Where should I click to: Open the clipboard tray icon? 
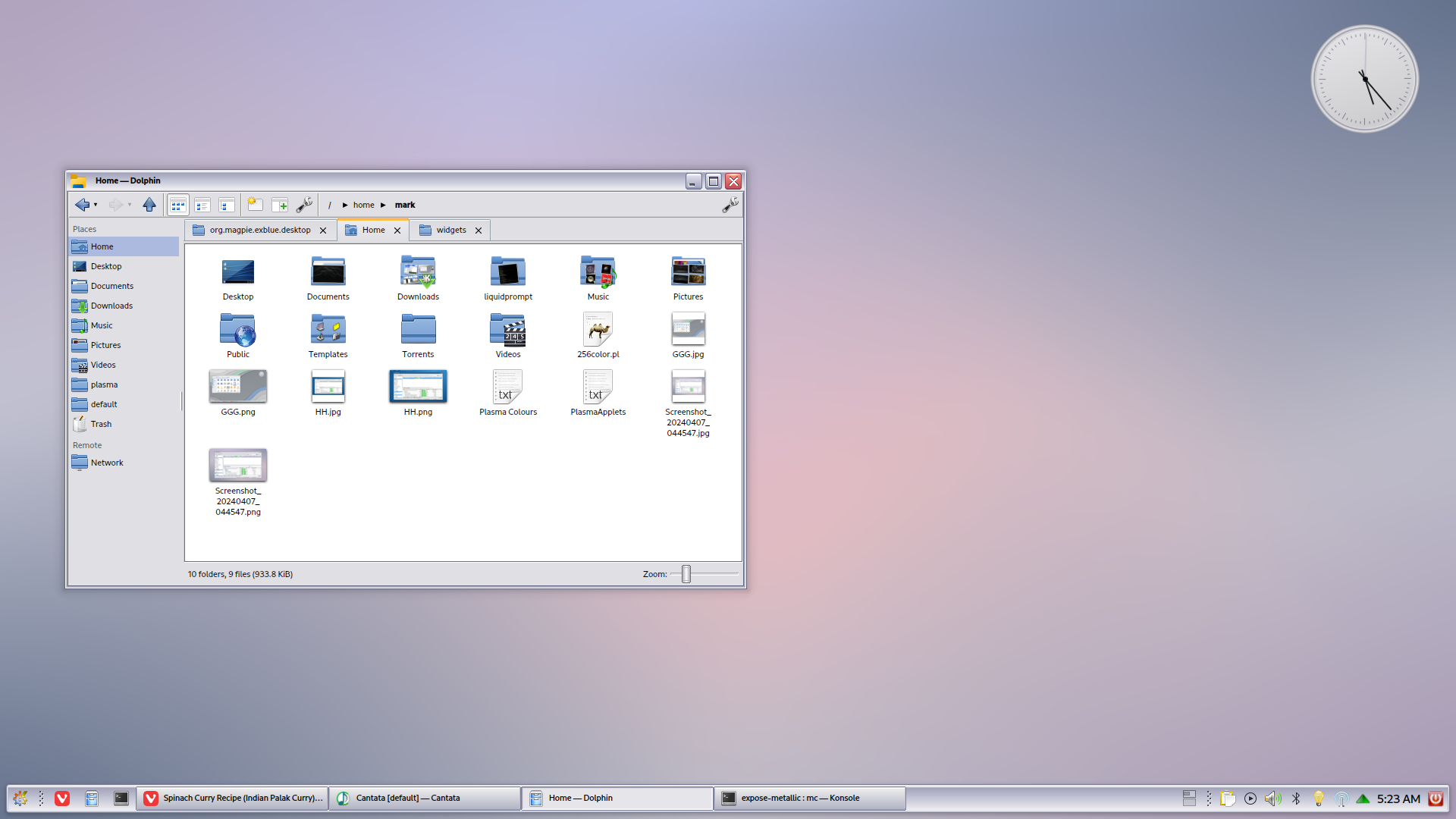tap(1228, 799)
